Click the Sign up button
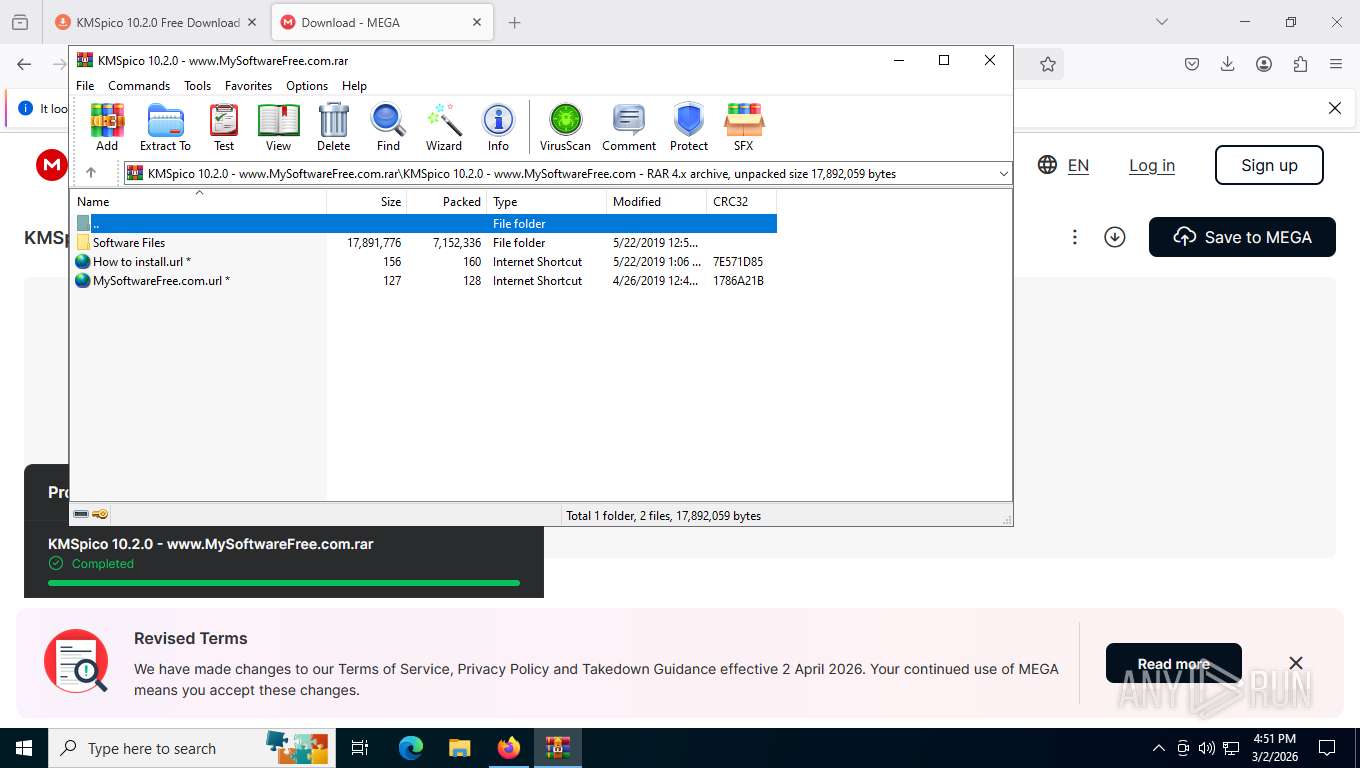The height and width of the screenshot is (768, 1360). click(1269, 165)
